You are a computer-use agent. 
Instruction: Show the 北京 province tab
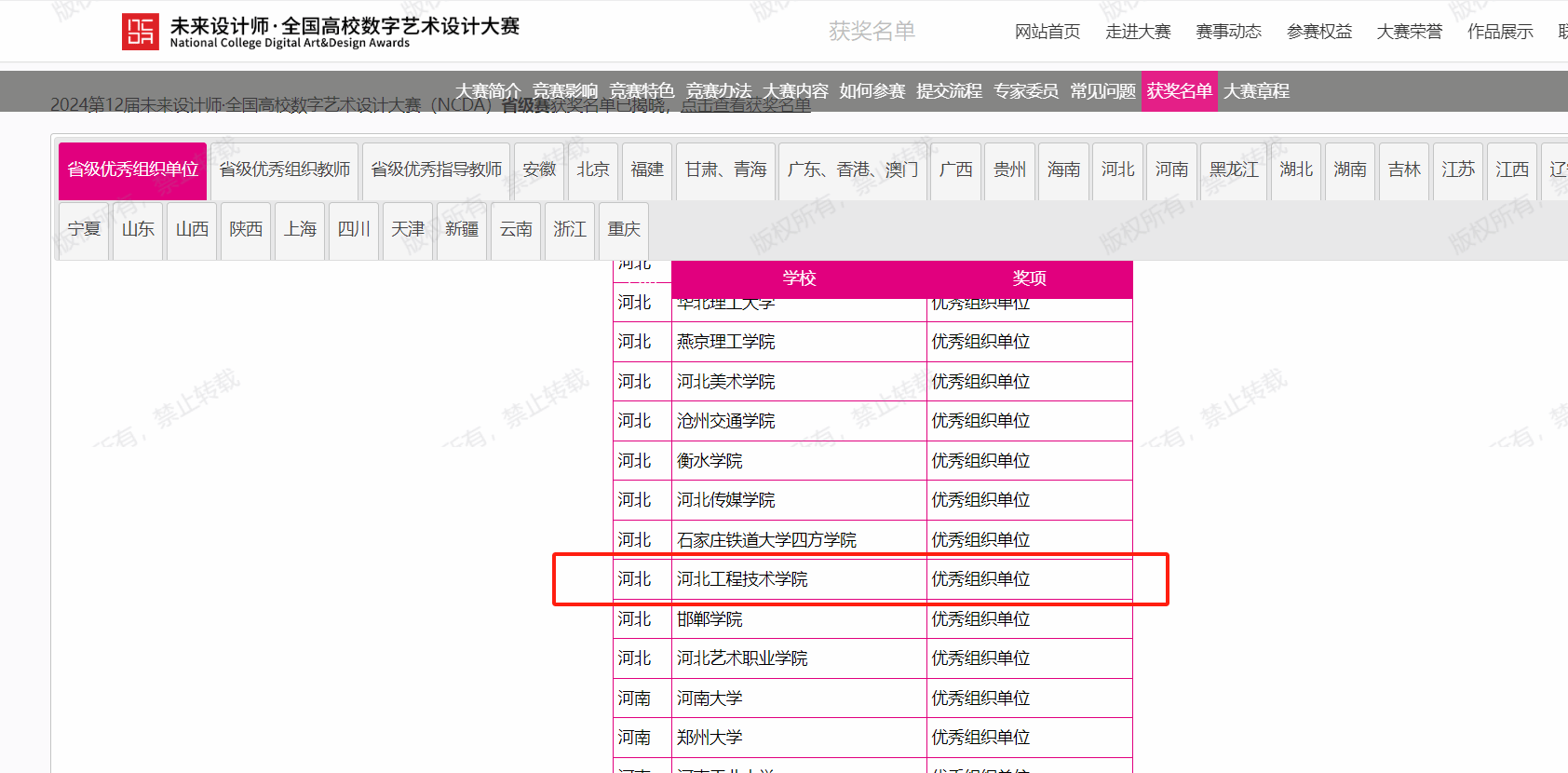point(592,170)
